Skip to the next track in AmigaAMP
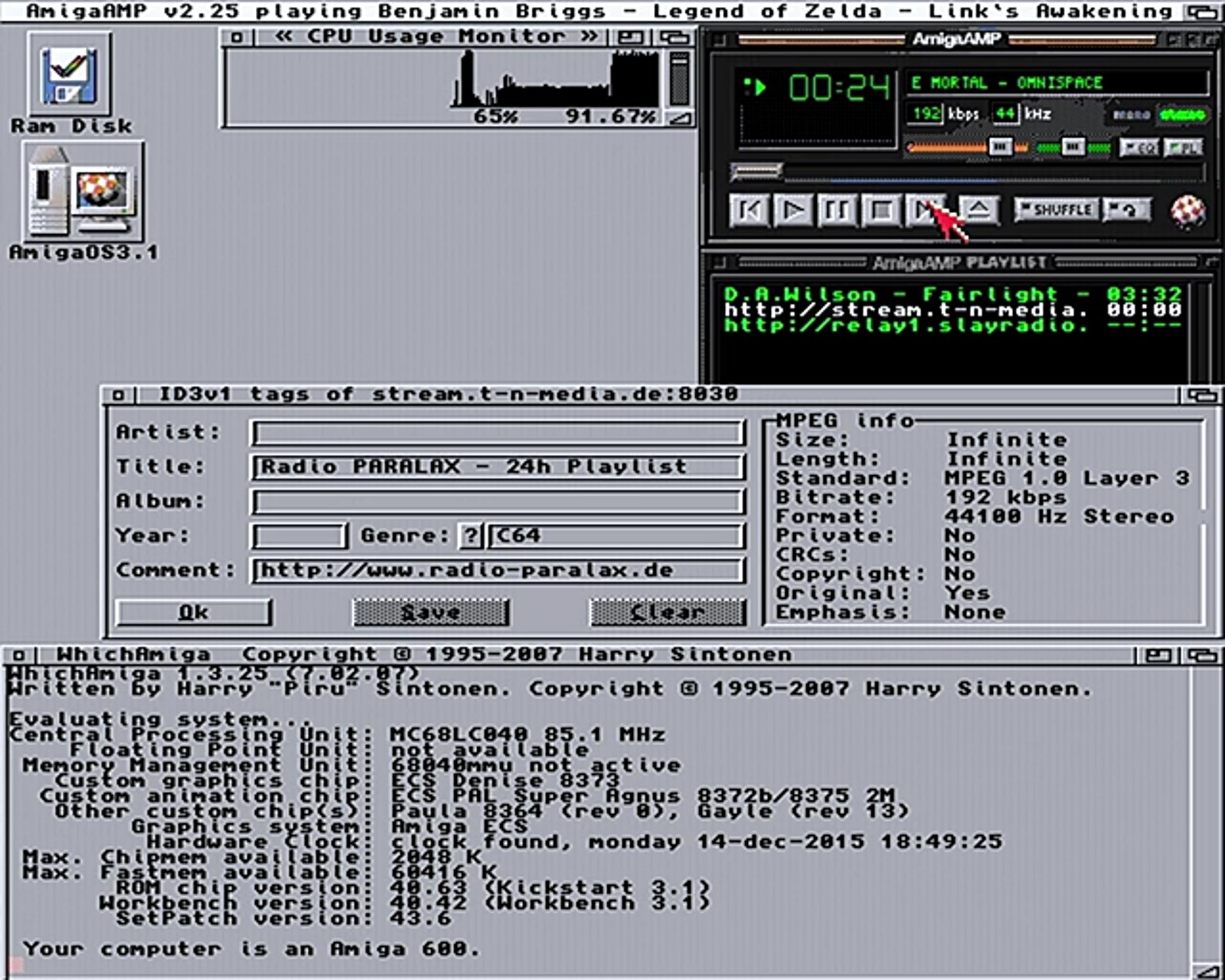The height and width of the screenshot is (980, 1225). (925, 210)
